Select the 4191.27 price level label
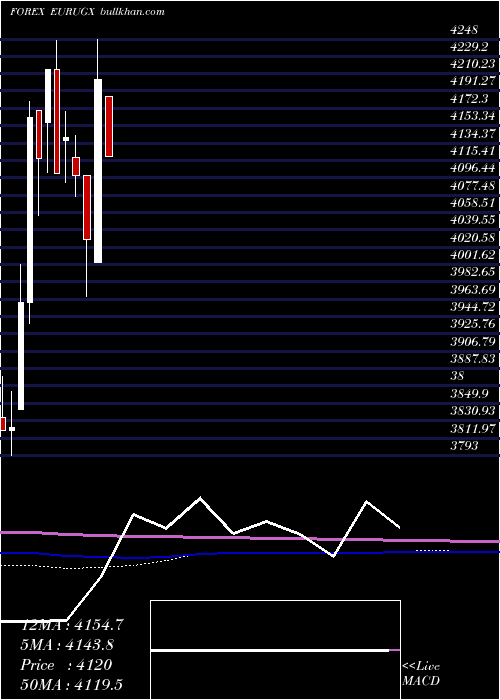This screenshot has width=500, height=700. pos(473,81)
